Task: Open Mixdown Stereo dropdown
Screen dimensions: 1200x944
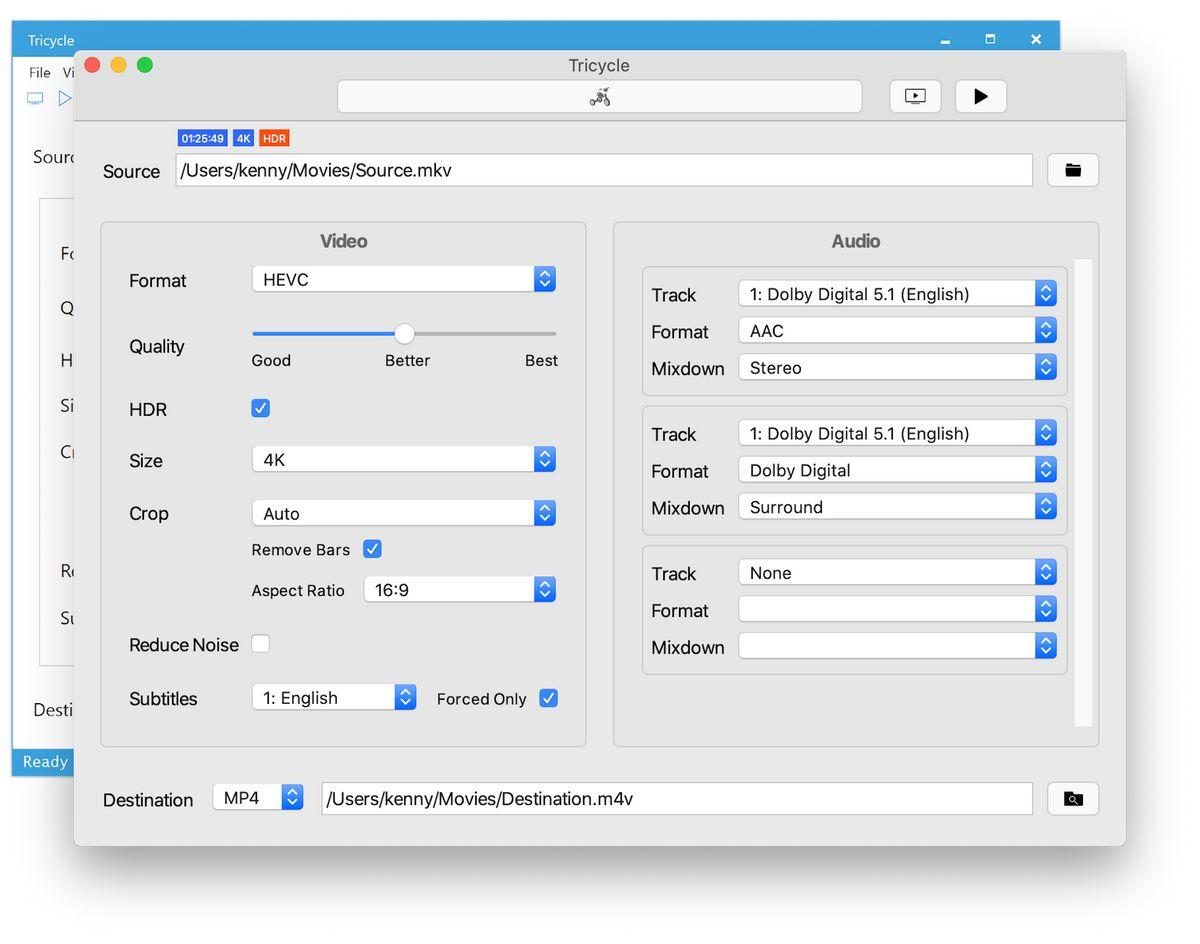Action: [x=897, y=367]
